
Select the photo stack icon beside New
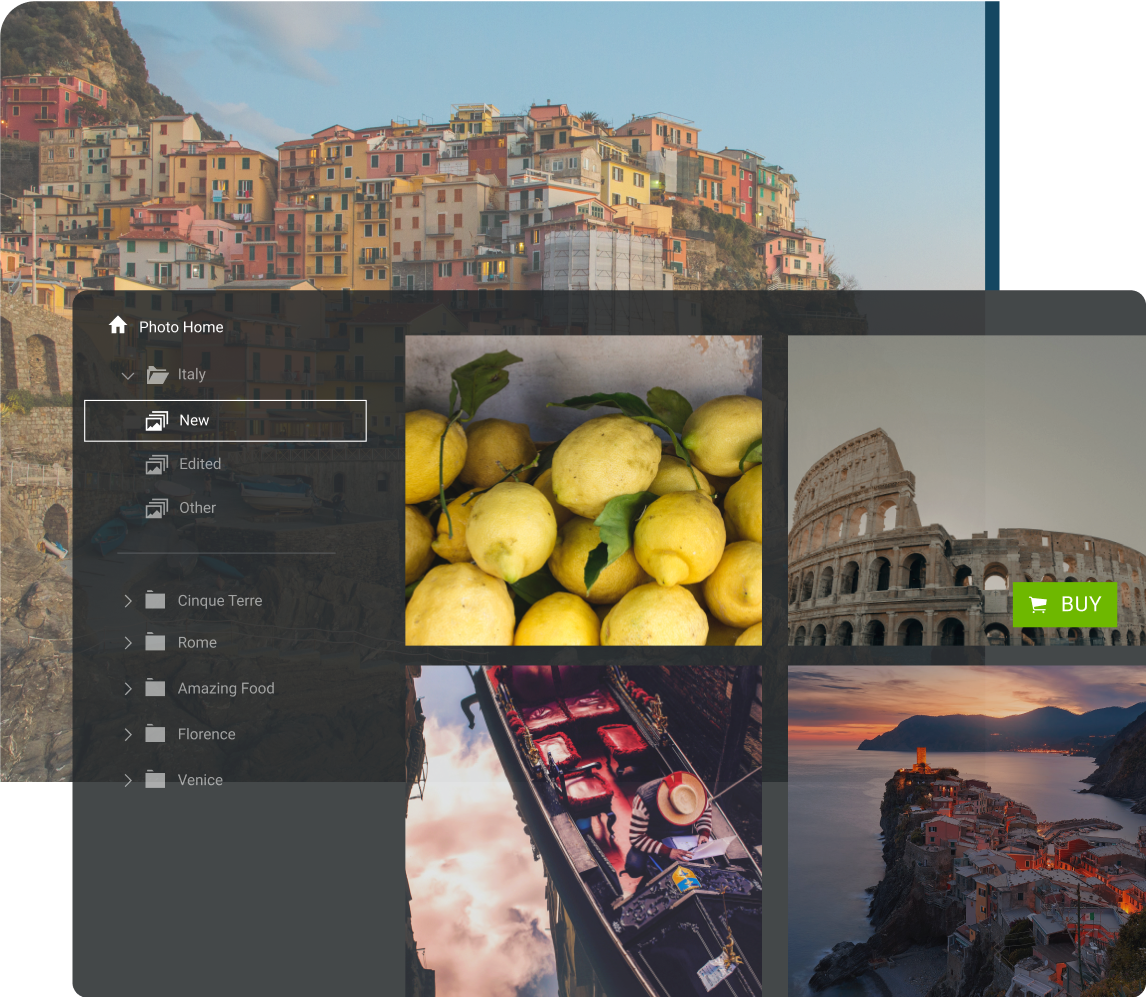click(x=157, y=420)
